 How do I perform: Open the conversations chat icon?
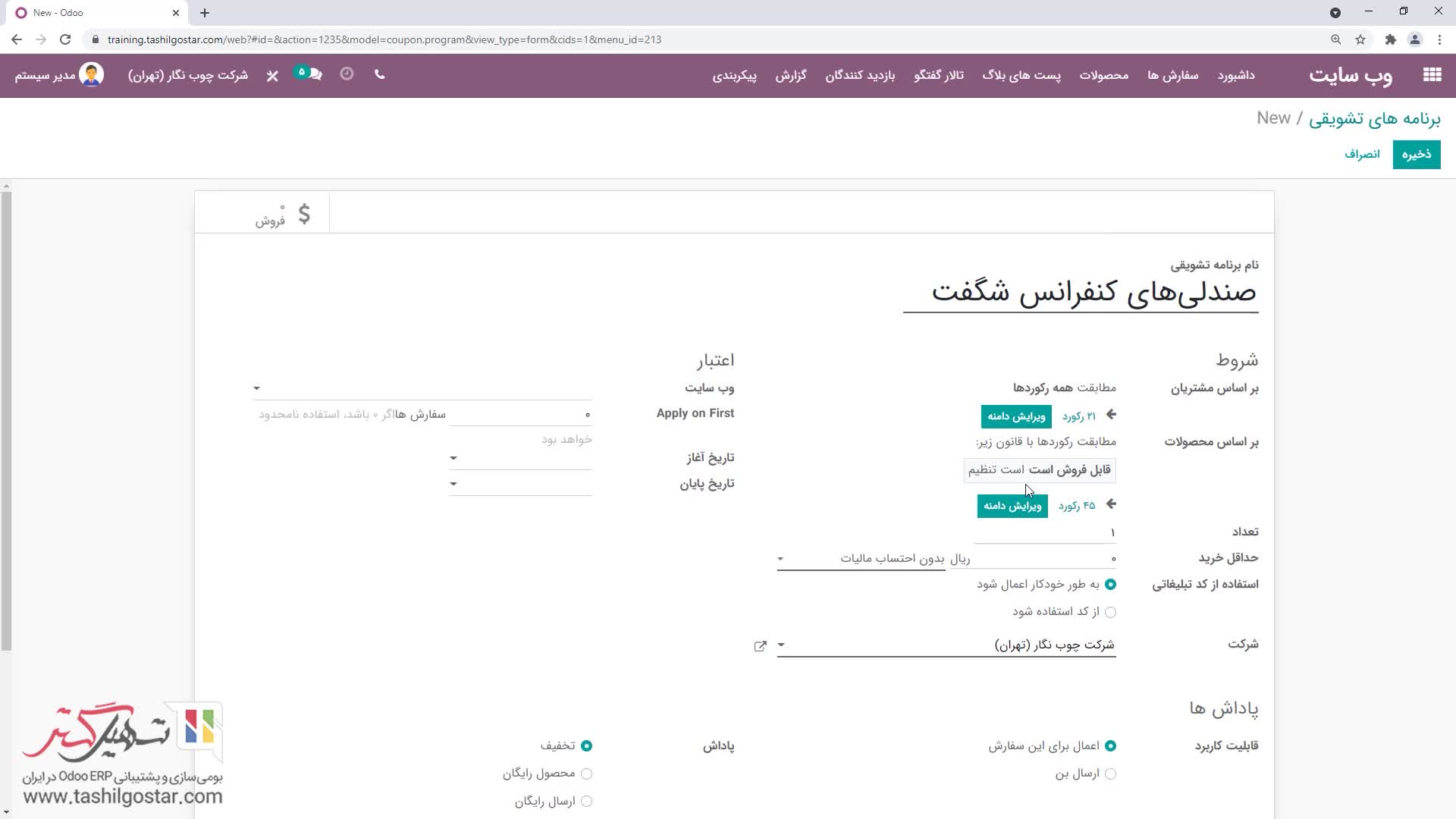pos(314,74)
